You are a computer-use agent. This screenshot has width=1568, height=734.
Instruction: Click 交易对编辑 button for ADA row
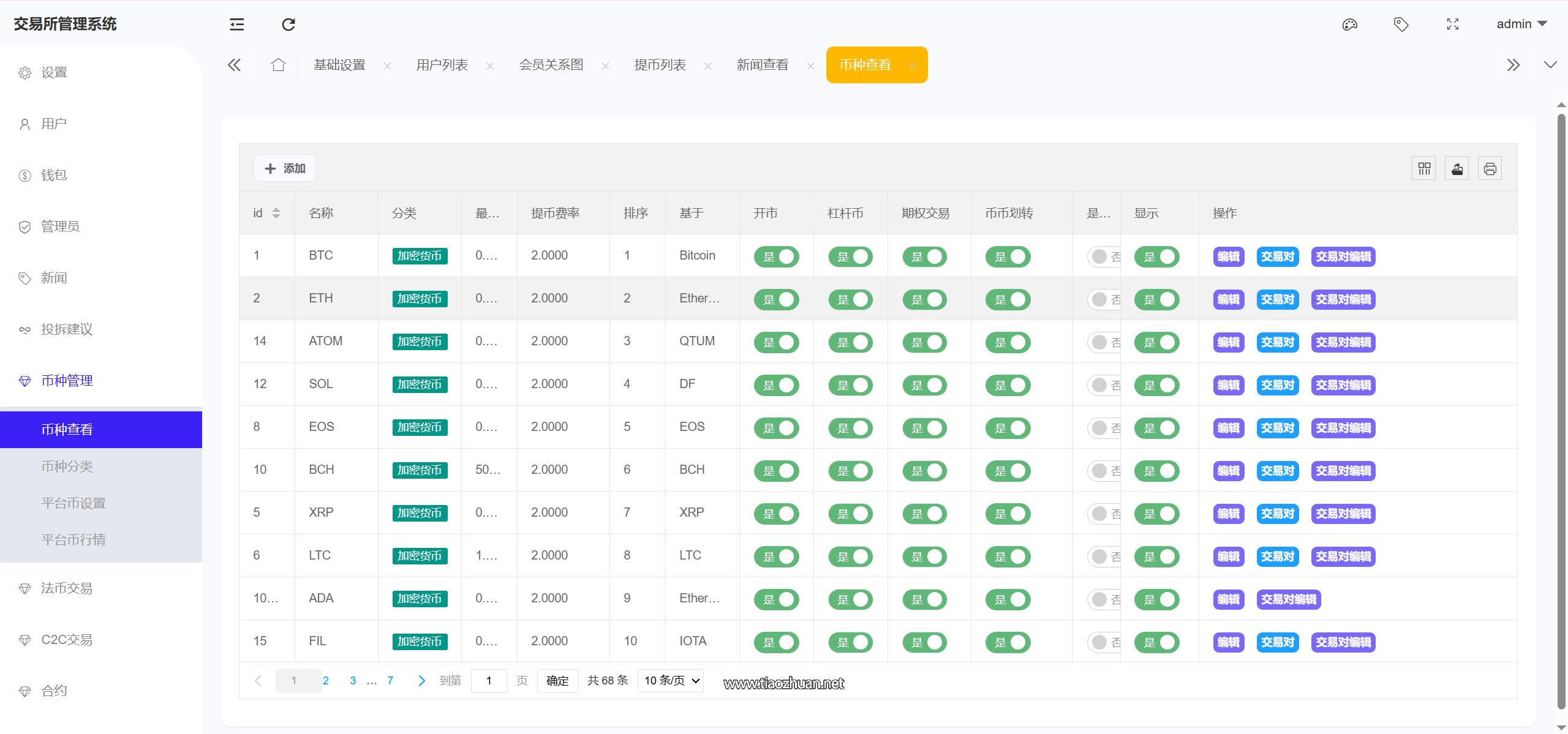coord(1288,599)
